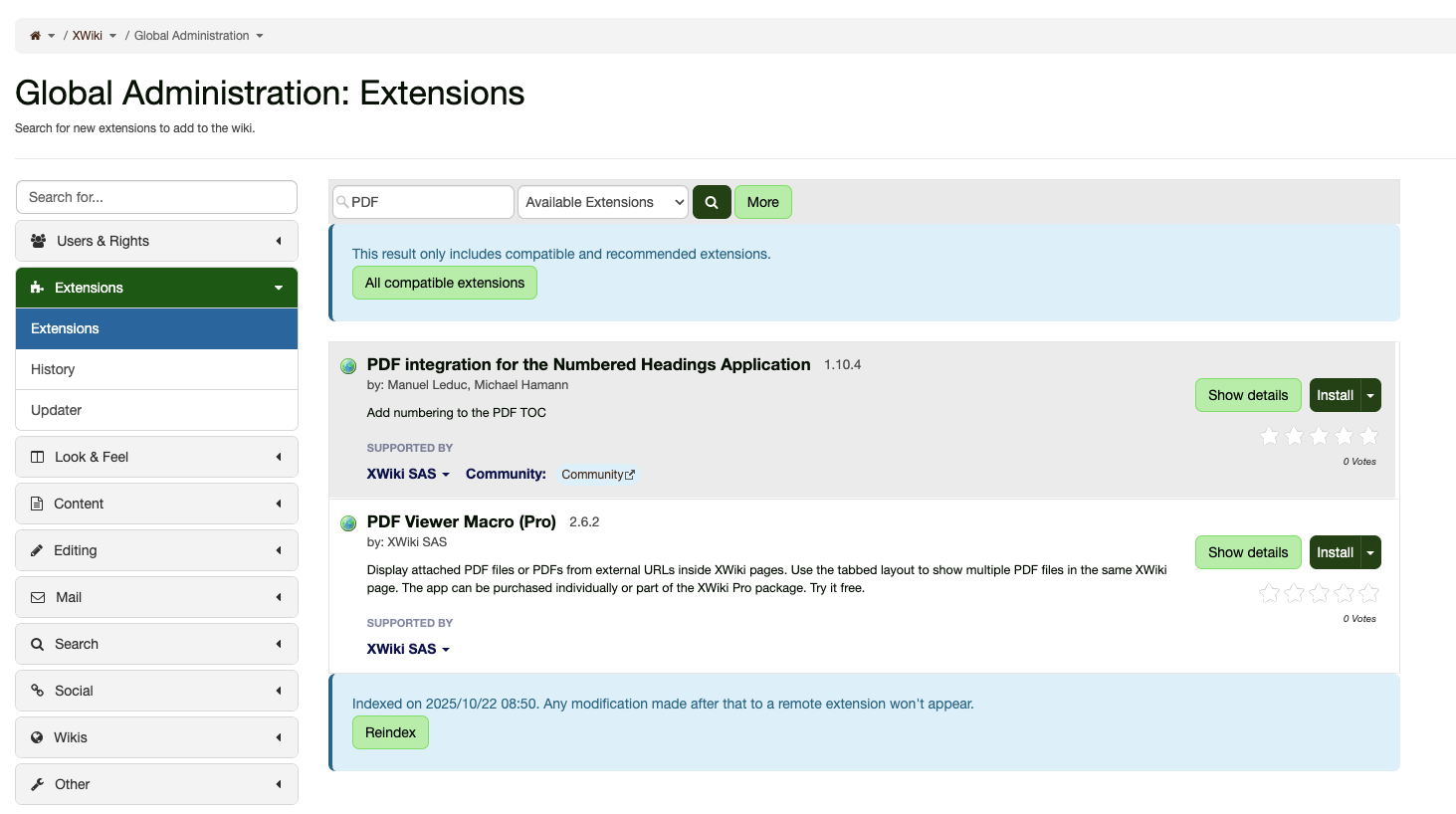Click the Mail envelope icon
This screenshot has width=1456, height=814.
pyautogui.click(x=38, y=597)
